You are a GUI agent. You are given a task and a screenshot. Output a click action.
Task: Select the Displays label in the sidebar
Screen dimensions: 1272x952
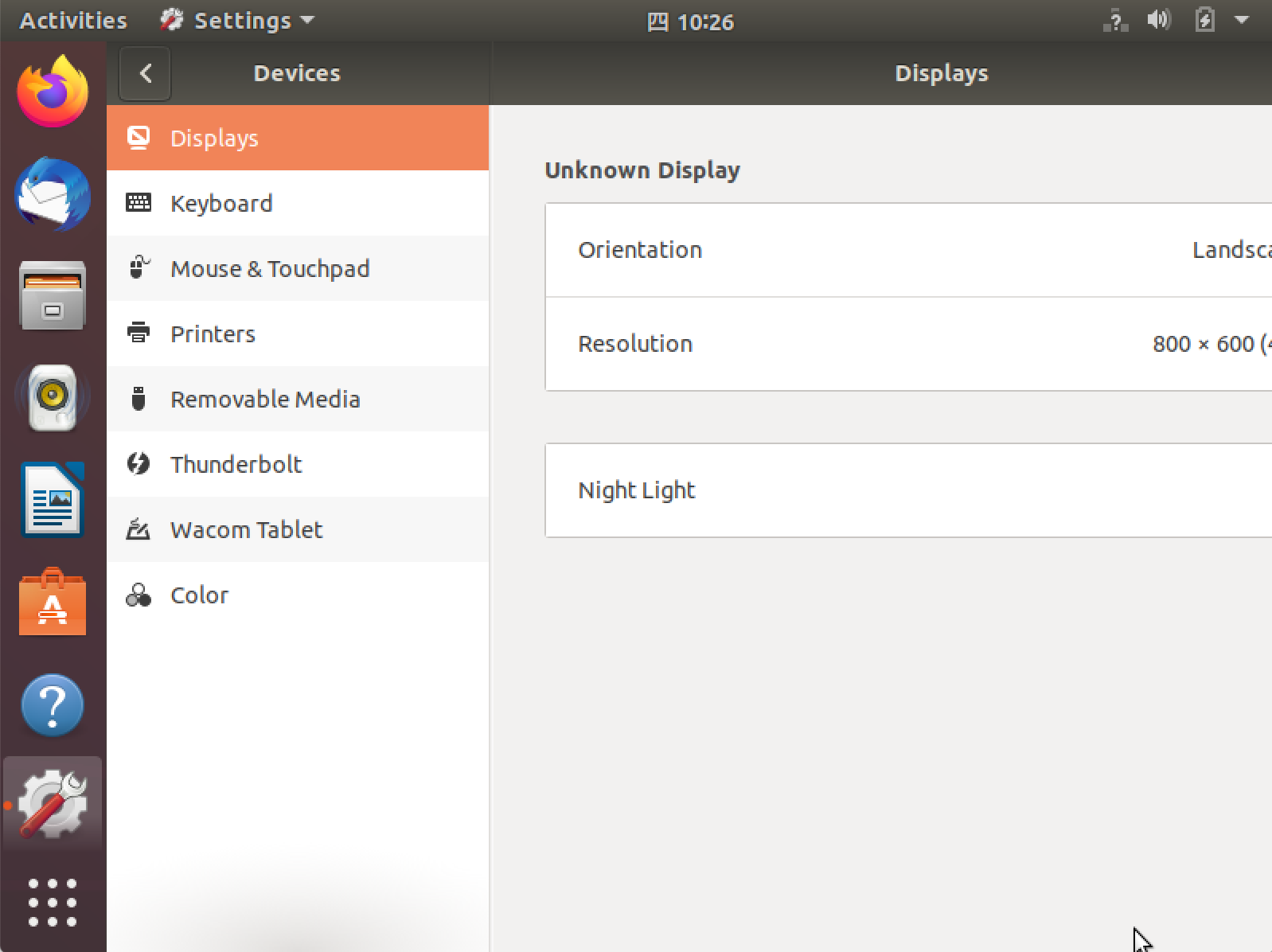pos(214,139)
